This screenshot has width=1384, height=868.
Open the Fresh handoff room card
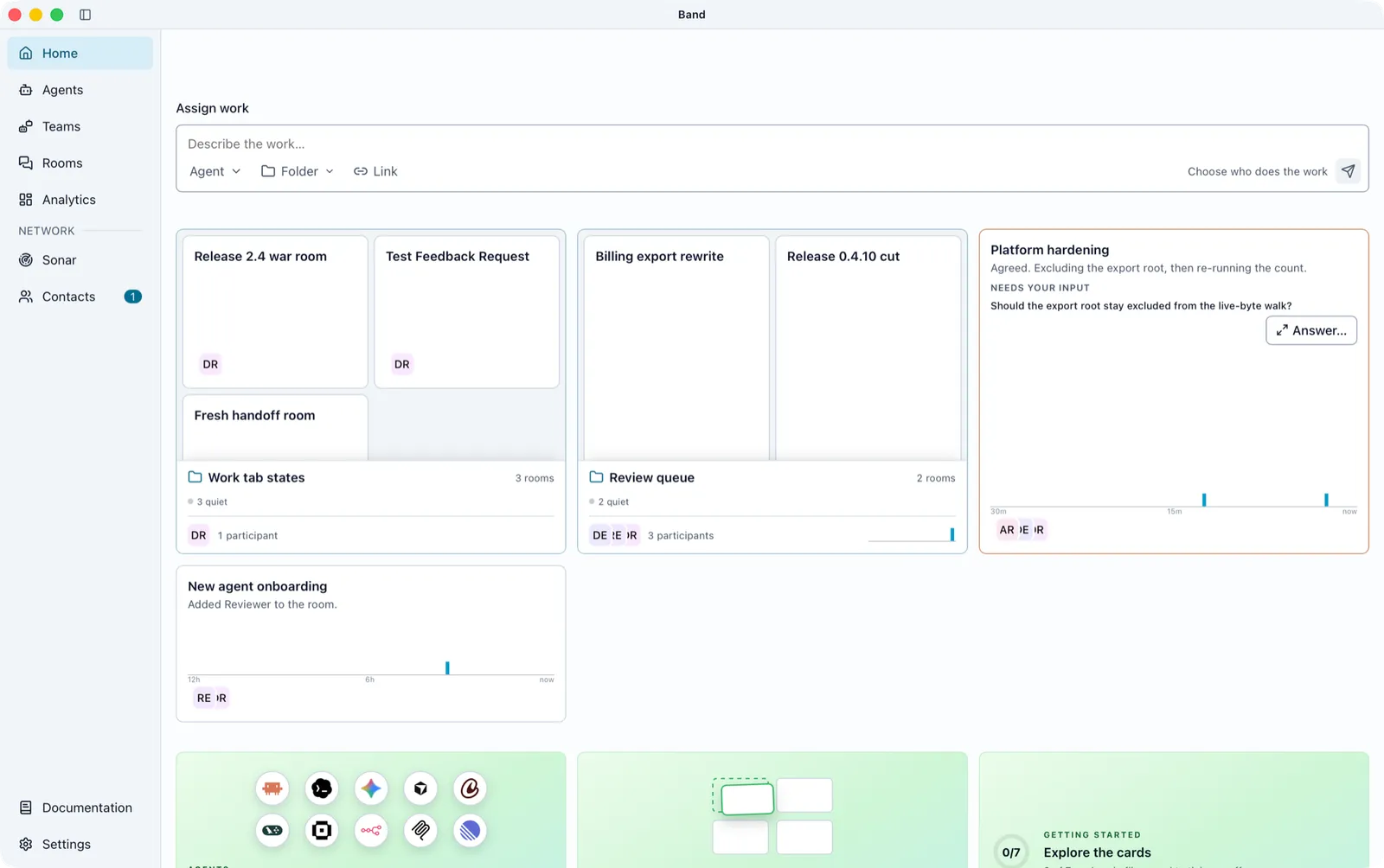tap(275, 428)
